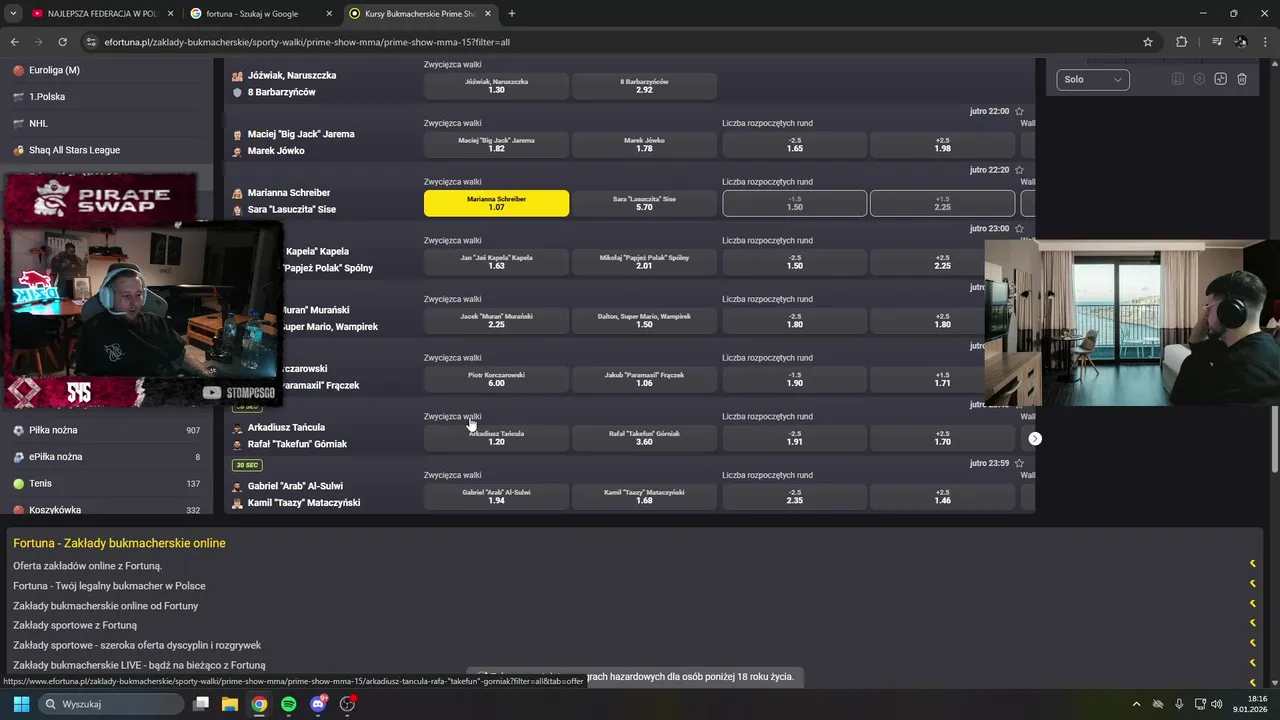Close the 'fortuna - Szukaj w Google' tab
The width and height of the screenshot is (1280, 720).
[x=330, y=14]
